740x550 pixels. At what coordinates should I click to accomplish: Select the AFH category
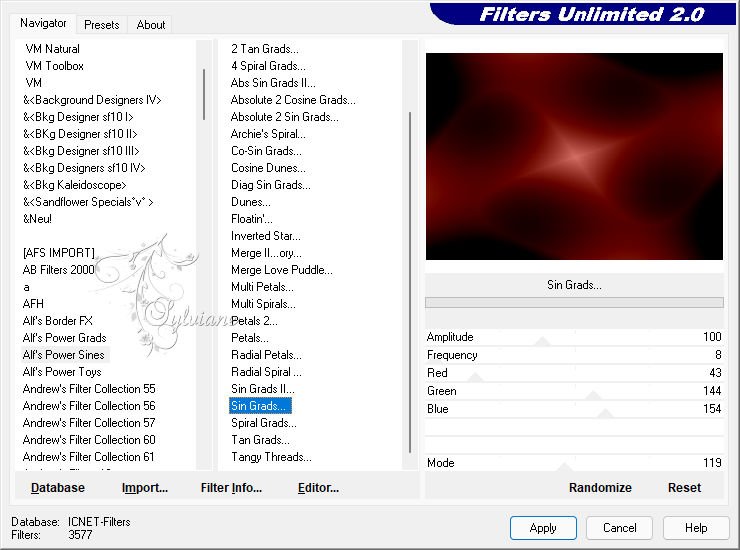33,304
